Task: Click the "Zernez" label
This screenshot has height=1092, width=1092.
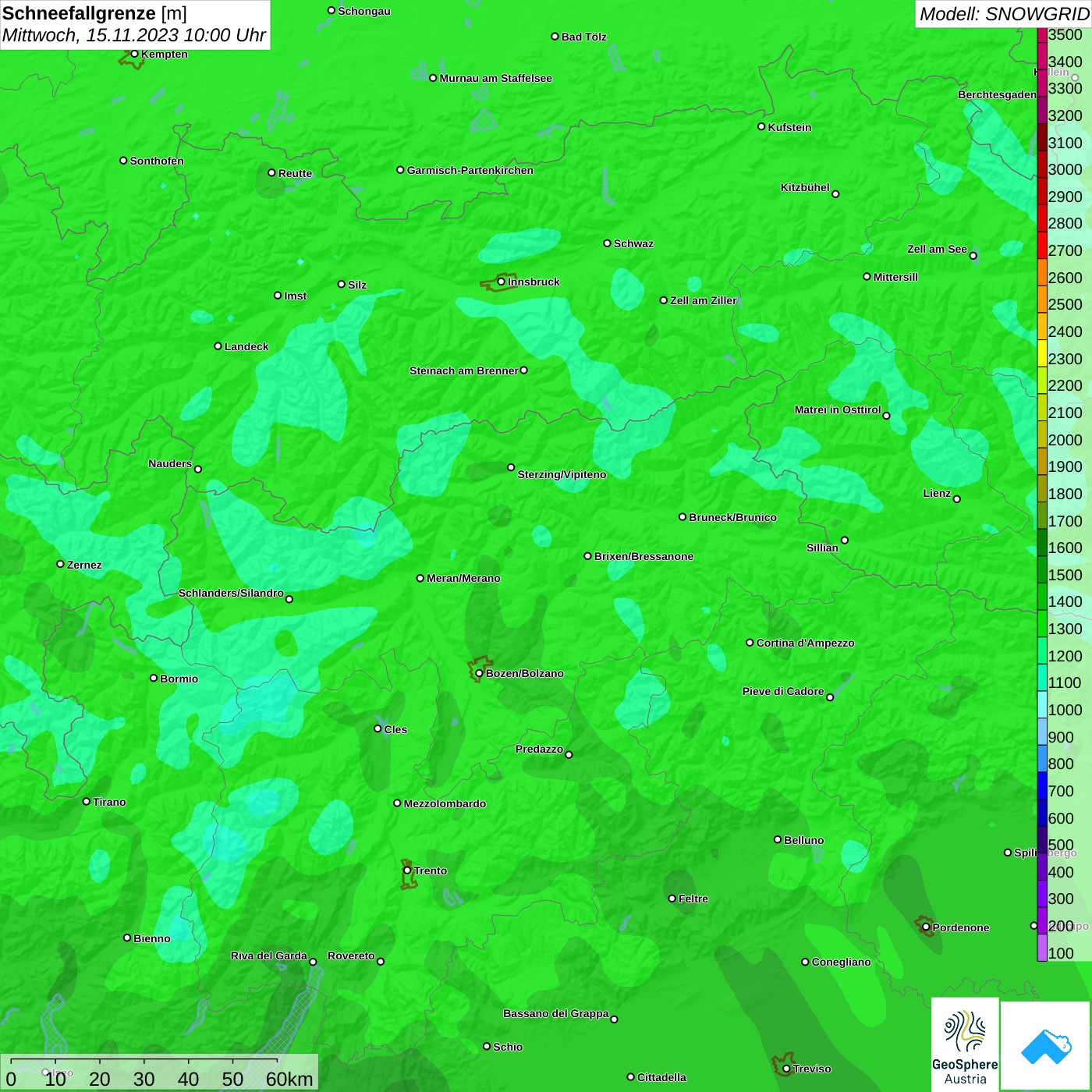Action: point(84,565)
